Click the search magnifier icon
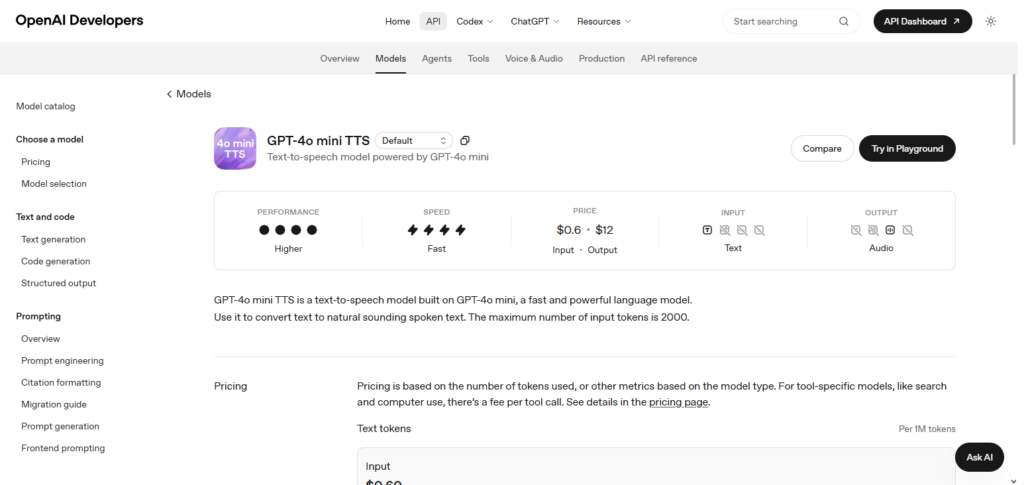 click(x=844, y=22)
